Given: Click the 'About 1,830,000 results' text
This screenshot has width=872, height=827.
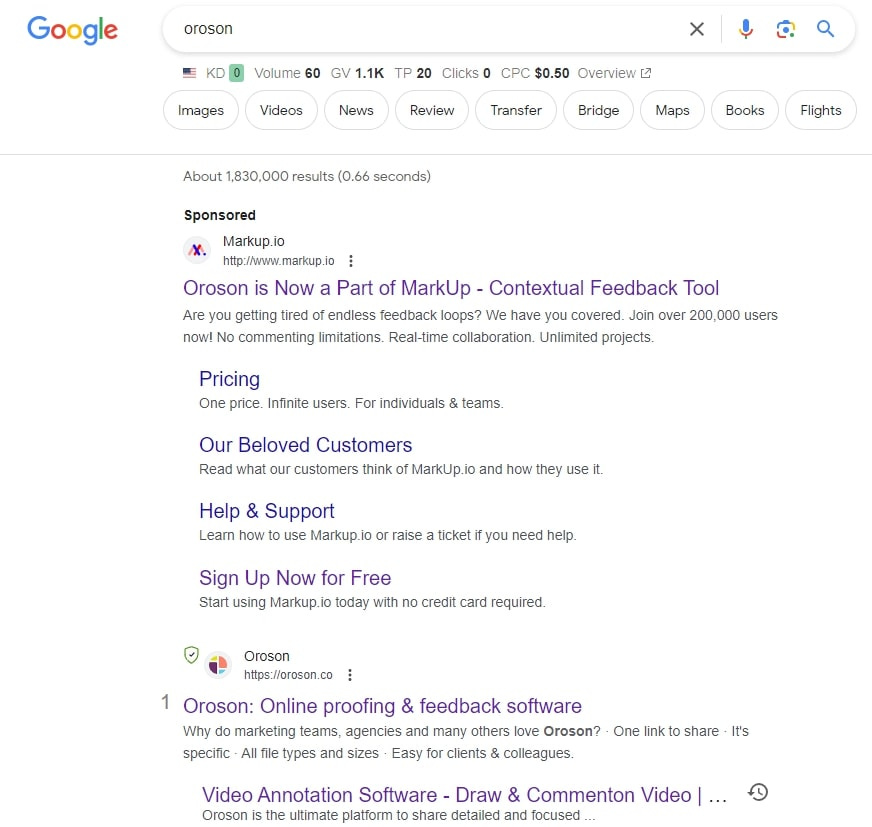Looking at the screenshot, I should click(x=307, y=176).
